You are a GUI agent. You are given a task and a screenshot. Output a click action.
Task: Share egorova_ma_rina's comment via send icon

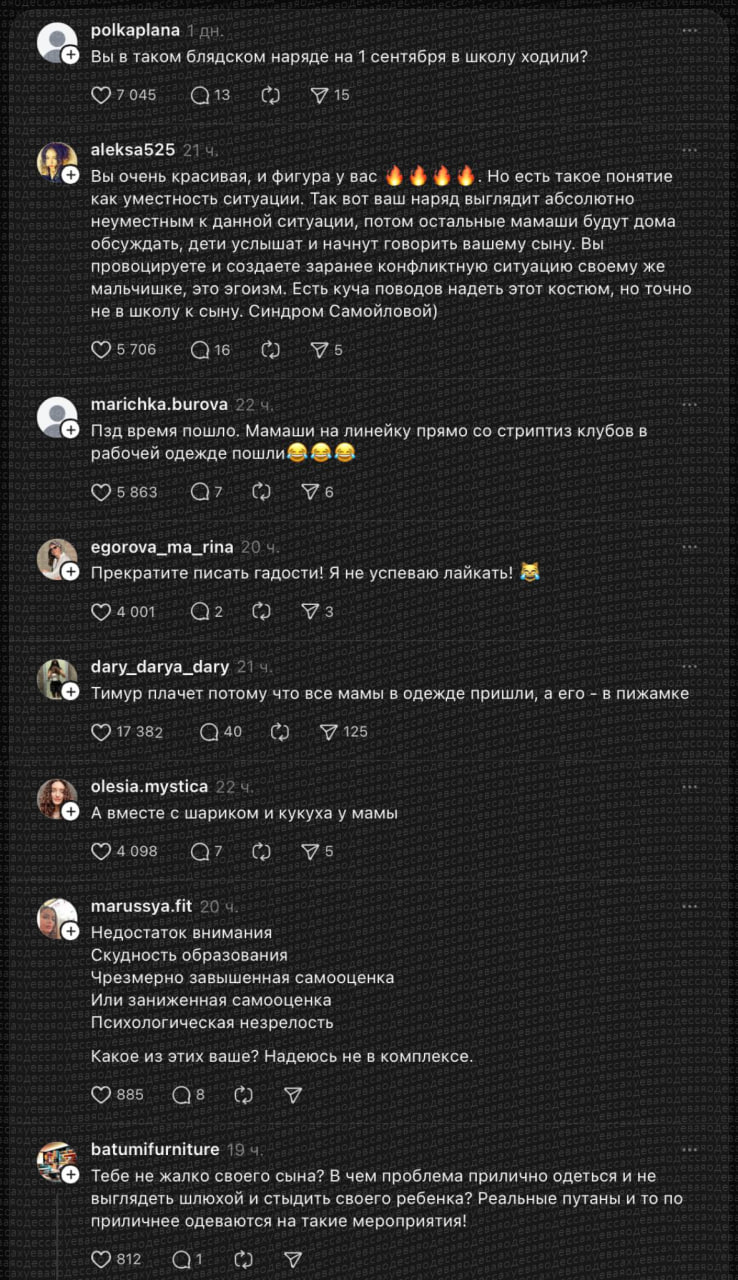click(x=311, y=611)
